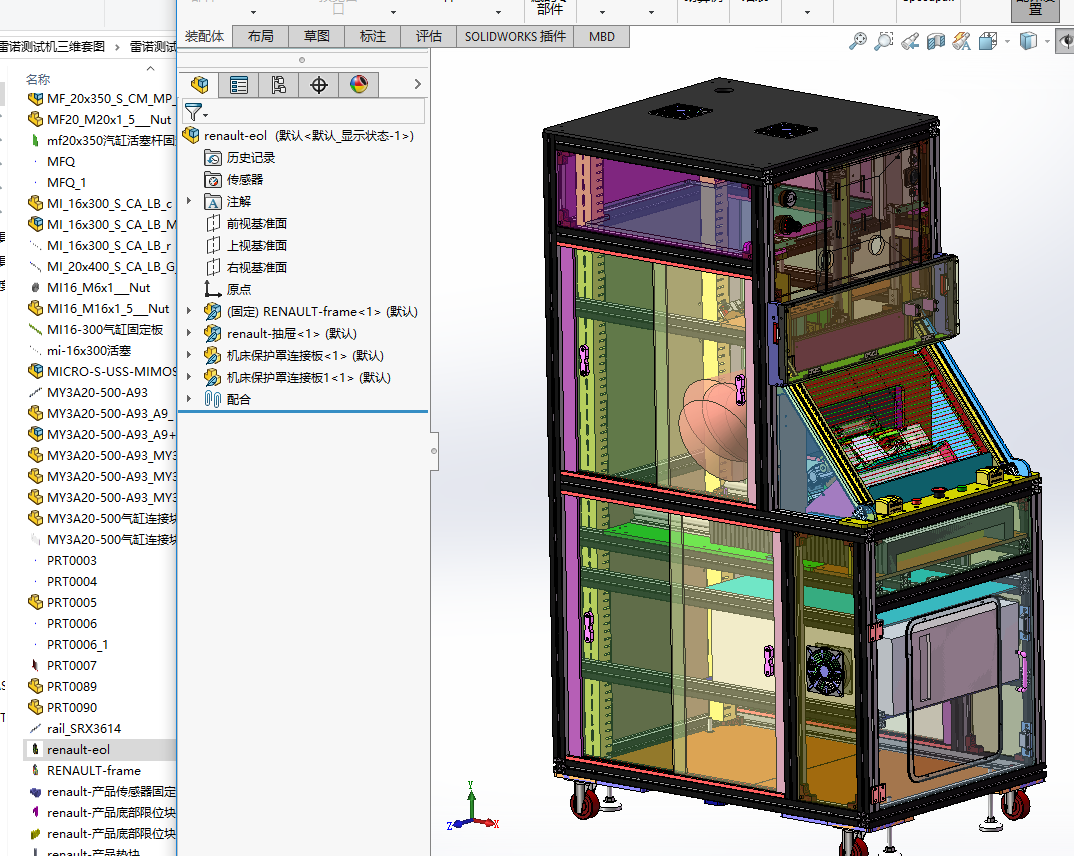Screen dimensions: 1074x856
Task: Open the DisplayManager color ball tab
Action: point(358,85)
